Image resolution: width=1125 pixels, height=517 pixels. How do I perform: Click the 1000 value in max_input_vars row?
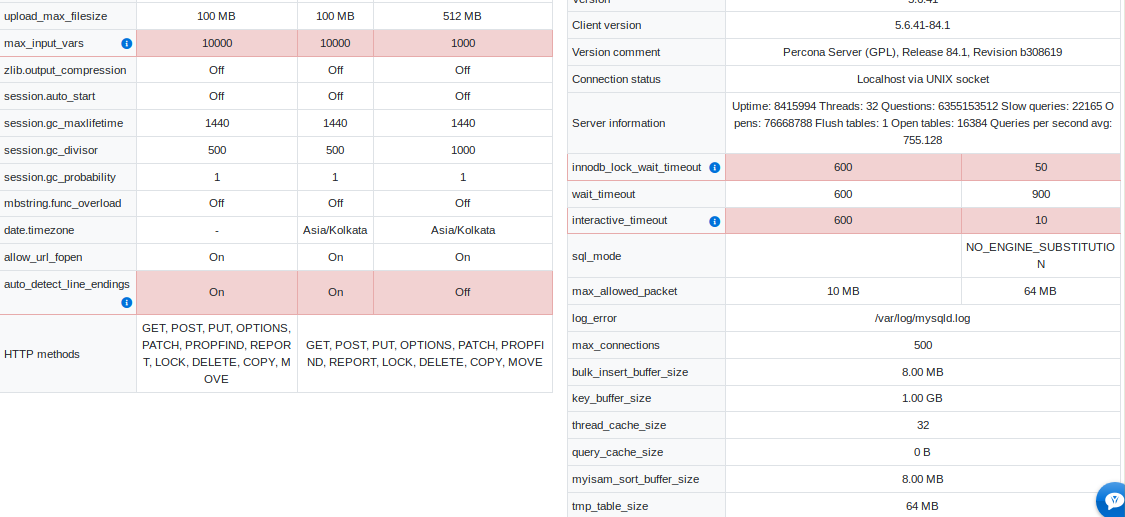pos(463,43)
